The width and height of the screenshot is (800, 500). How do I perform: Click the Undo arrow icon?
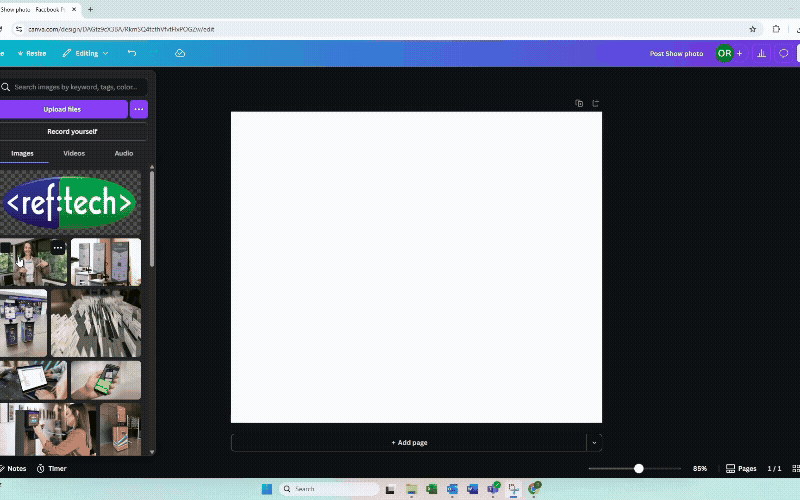point(131,53)
